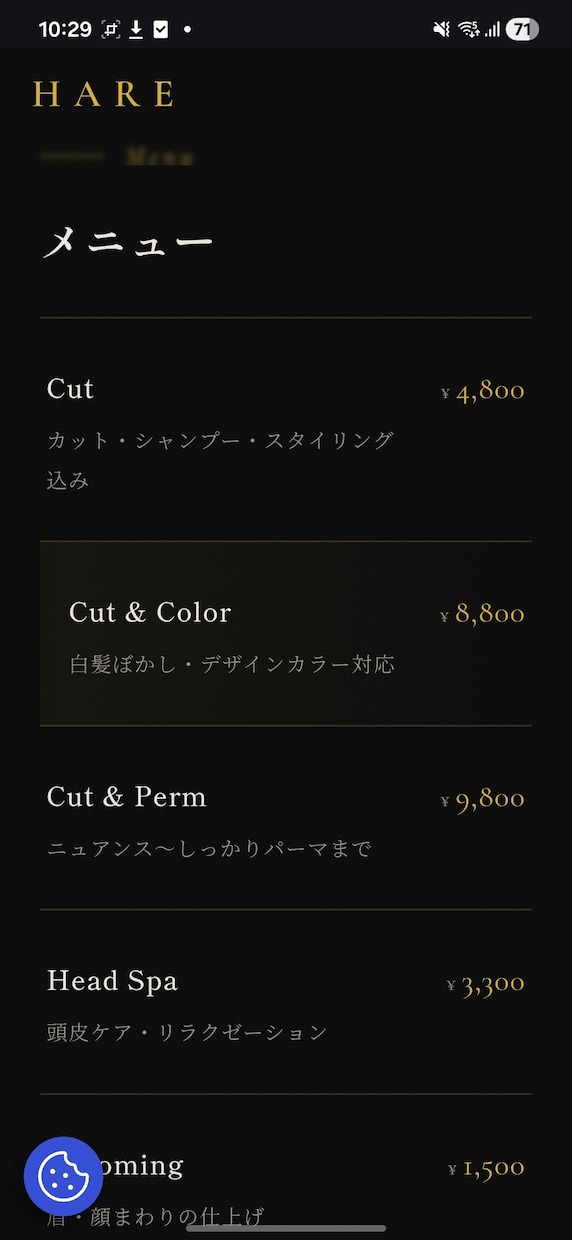
Task: Open the cookie settings floating button
Action: [x=64, y=1176]
